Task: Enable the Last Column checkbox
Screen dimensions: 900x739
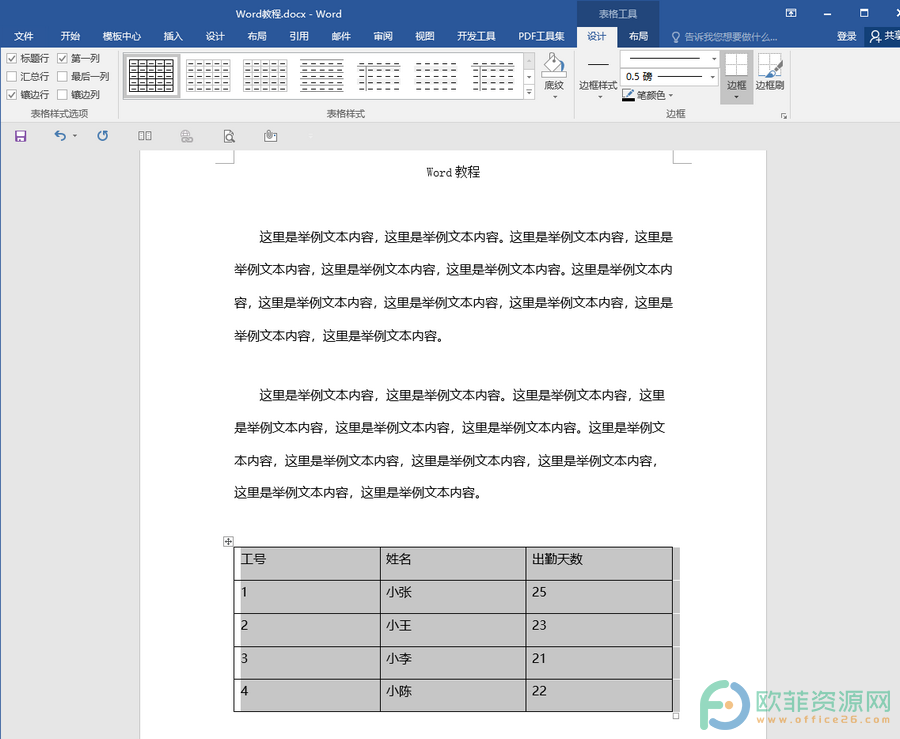Action: pos(62,76)
